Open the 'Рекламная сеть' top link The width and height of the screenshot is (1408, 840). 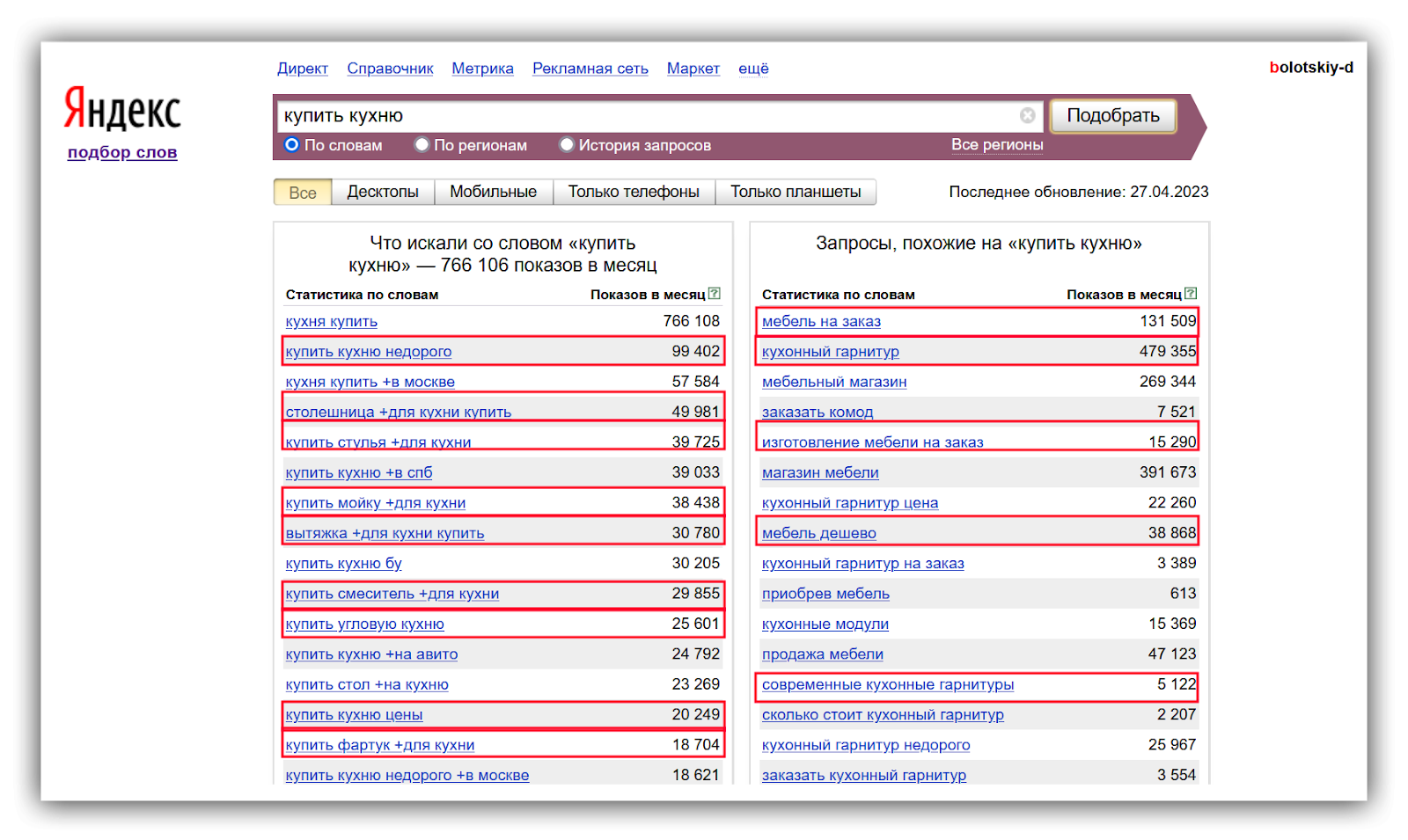(x=590, y=69)
